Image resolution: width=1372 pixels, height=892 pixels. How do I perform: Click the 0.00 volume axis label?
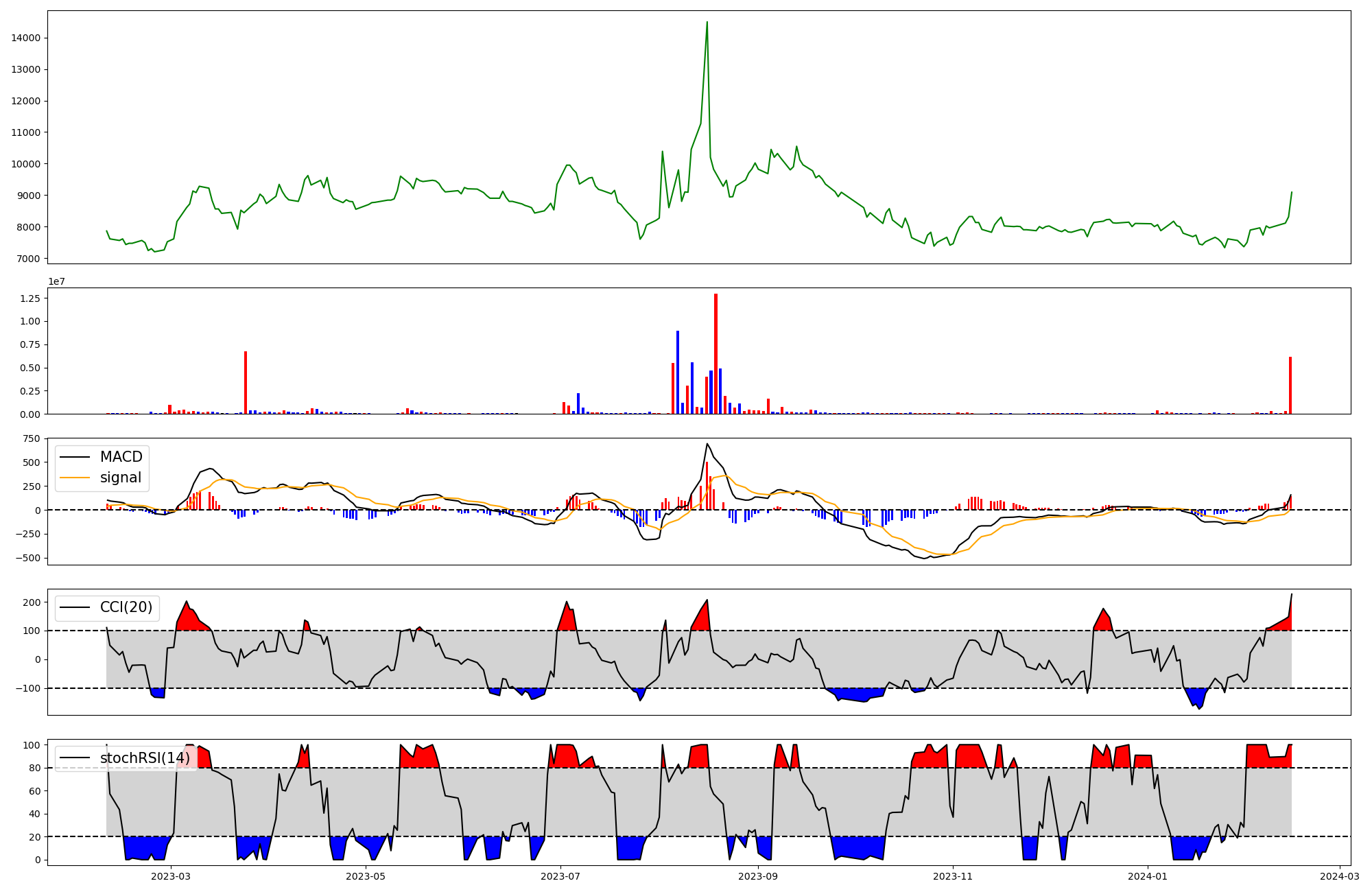(x=30, y=414)
